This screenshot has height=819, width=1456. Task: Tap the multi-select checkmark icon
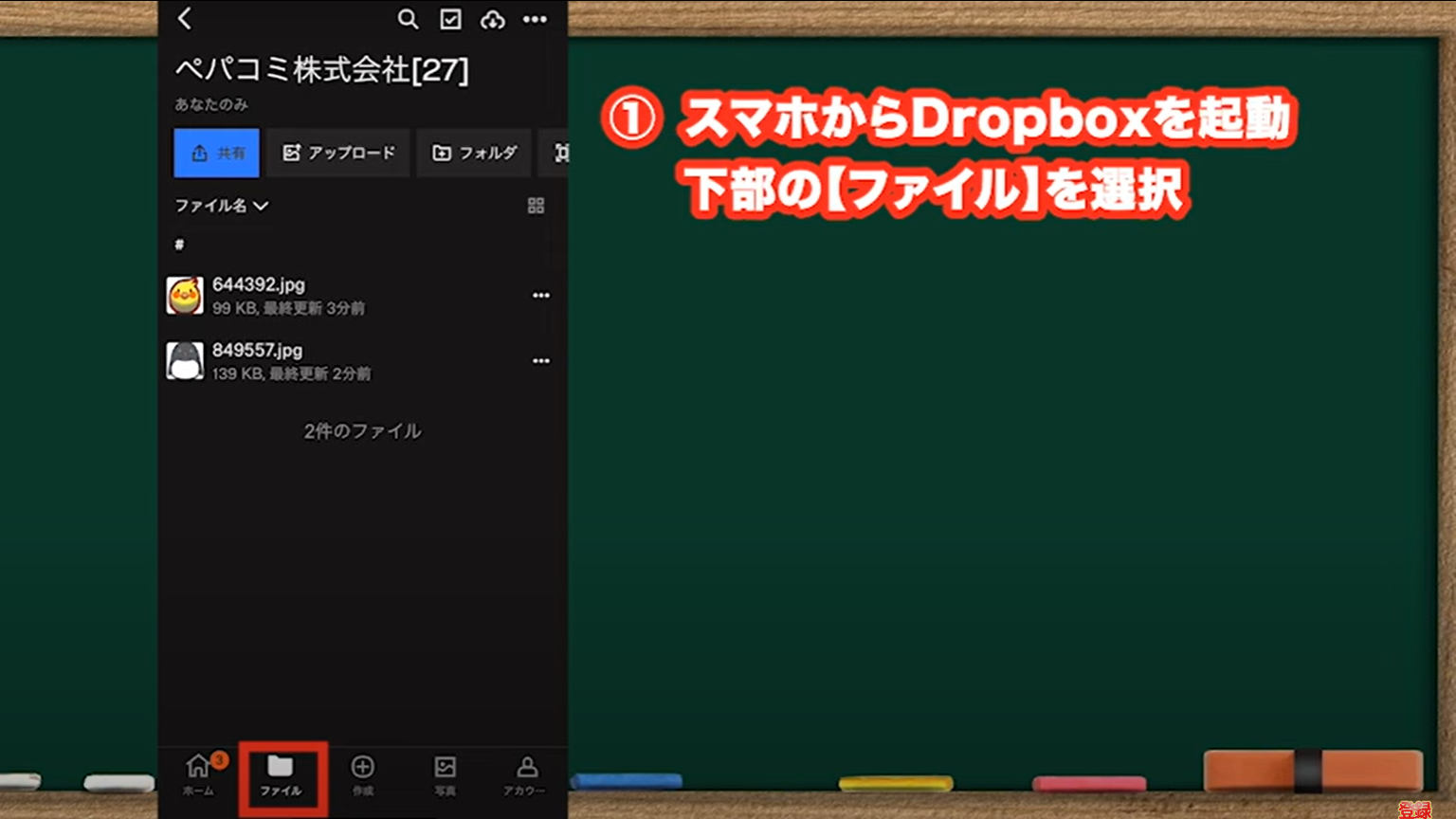click(450, 19)
